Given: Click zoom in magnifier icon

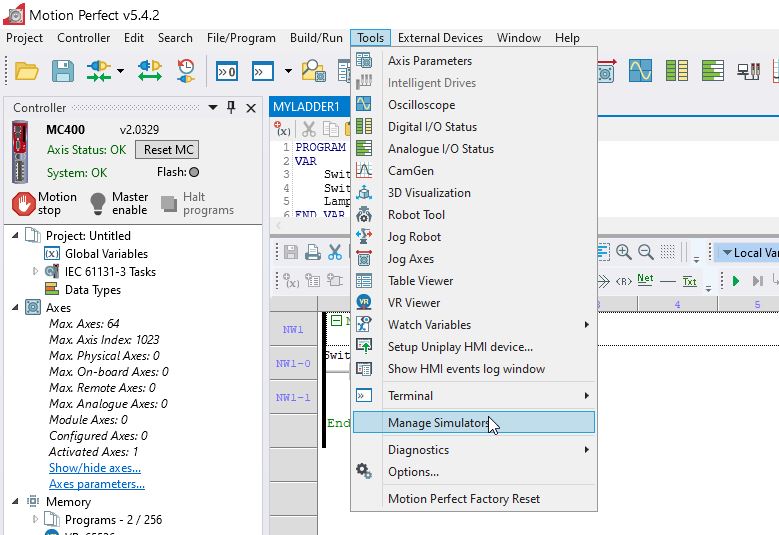Looking at the screenshot, I should [x=623, y=252].
